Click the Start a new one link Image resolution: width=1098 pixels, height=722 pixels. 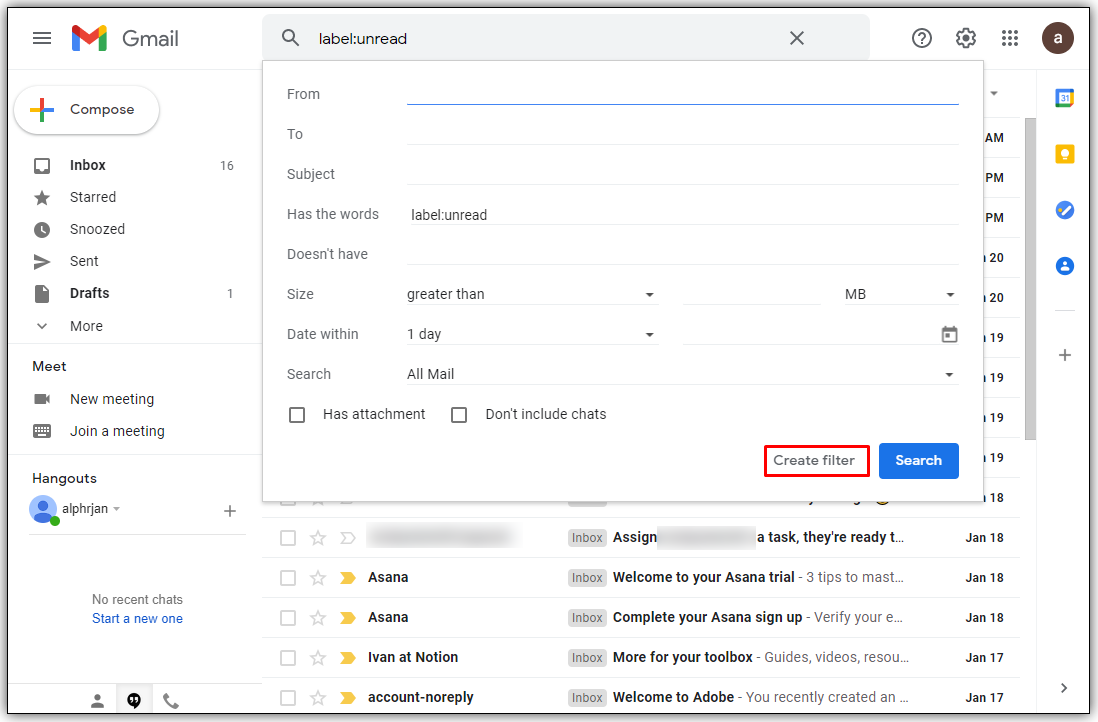point(138,618)
